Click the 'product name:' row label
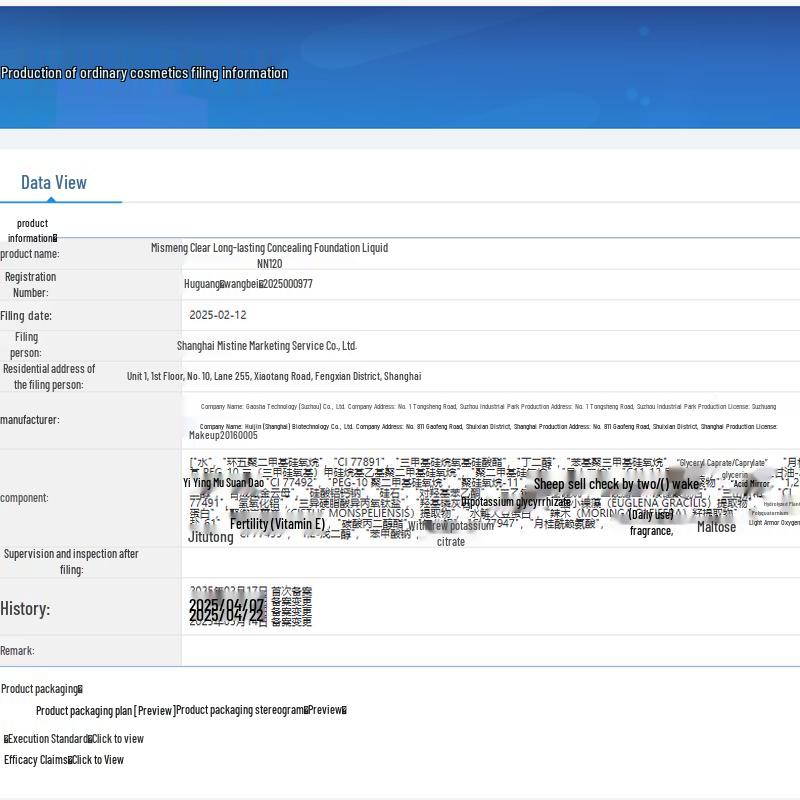The image size is (800, 800). [x=30, y=254]
